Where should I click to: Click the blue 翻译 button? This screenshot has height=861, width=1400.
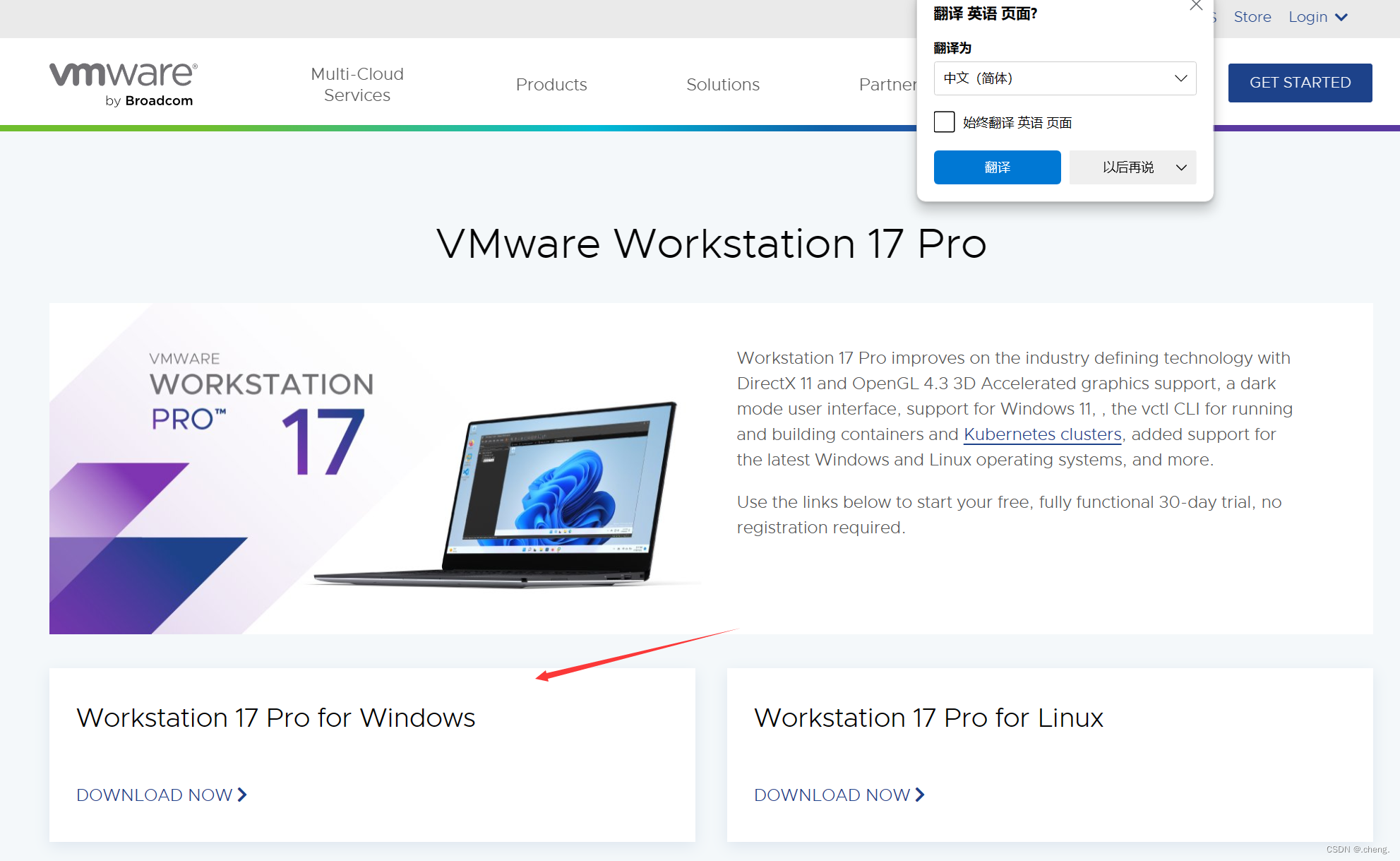click(x=997, y=167)
